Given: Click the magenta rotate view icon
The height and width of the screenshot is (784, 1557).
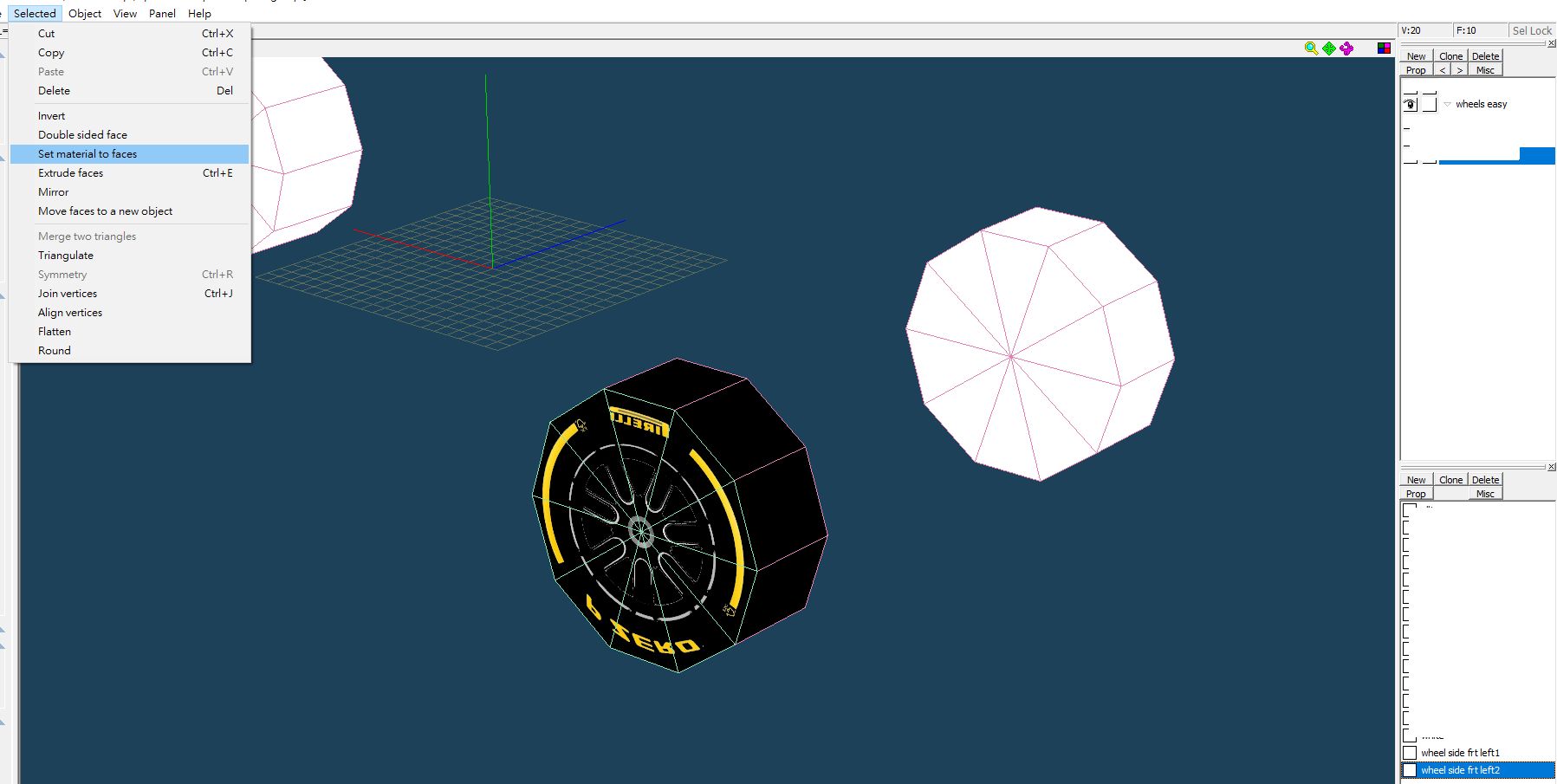Looking at the screenshot, I should (x=1346, y=49).
